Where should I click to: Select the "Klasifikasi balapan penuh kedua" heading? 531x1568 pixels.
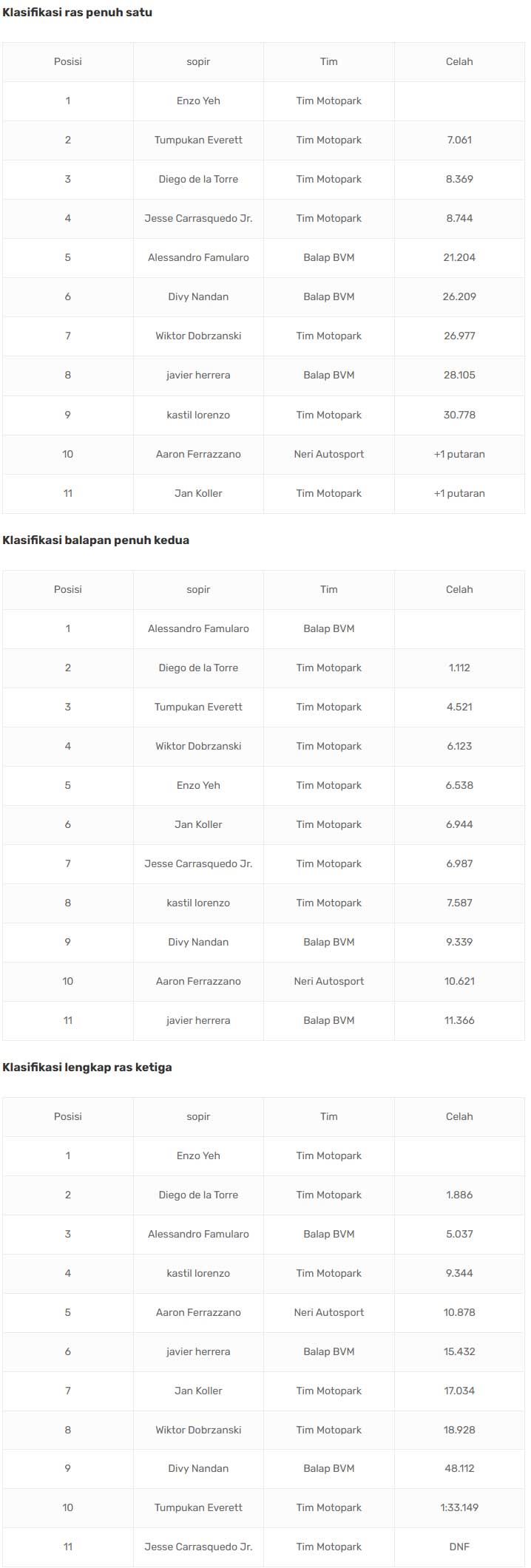tap(95, 540)
